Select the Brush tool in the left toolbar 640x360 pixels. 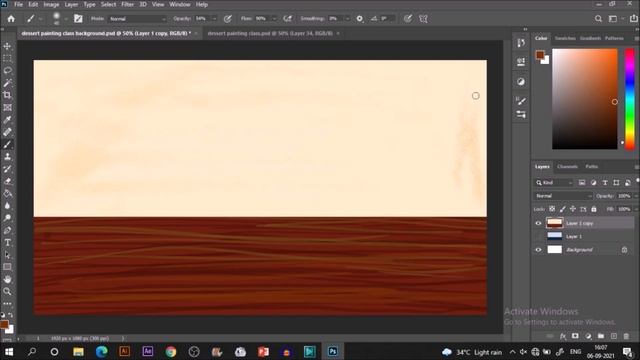[x=7, y=144]
